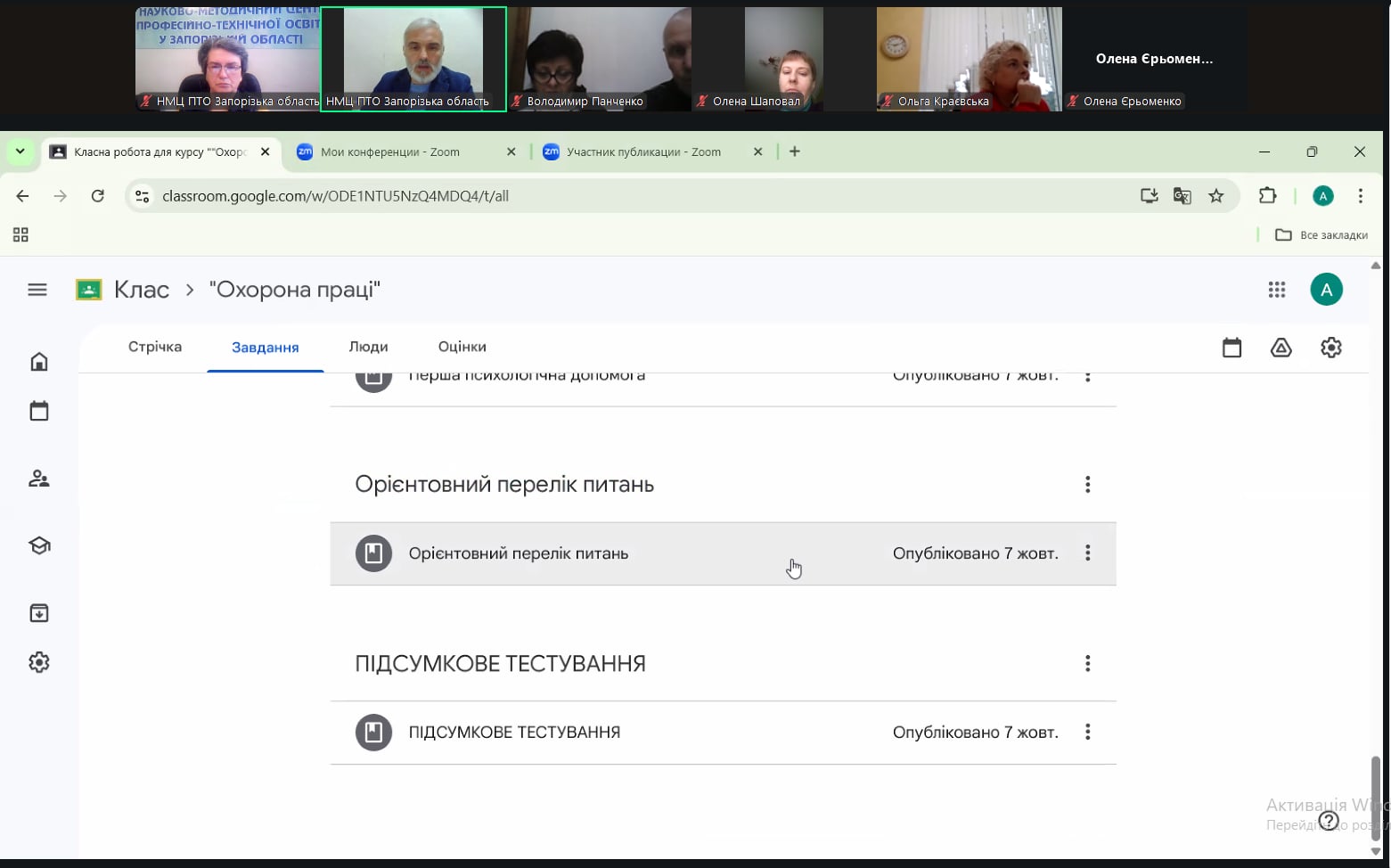Click the page vertical scrollbar thumb
Viewport: 1391px width, 868px height.
[x=1375, y=793]
